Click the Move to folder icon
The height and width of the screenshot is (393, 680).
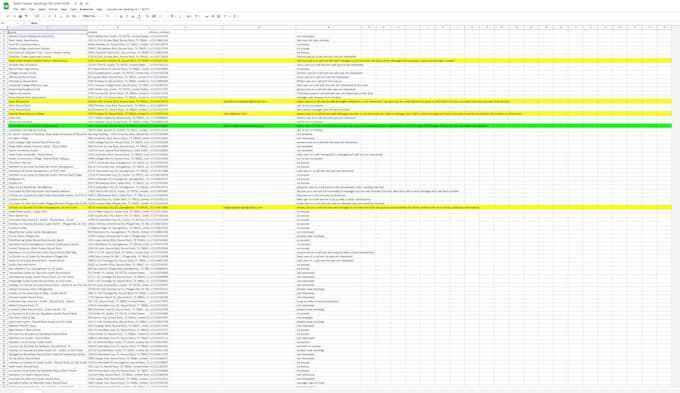(x=81, y=3)
